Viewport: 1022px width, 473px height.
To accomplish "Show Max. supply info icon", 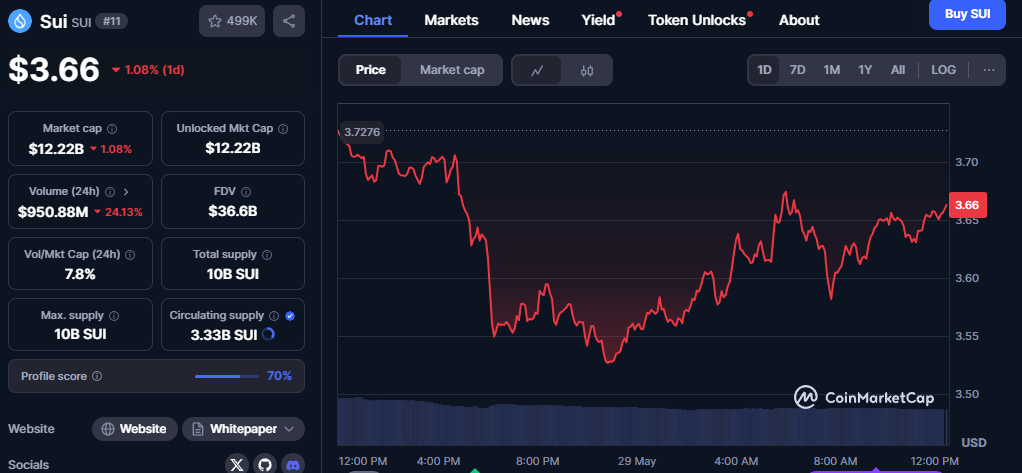I will (x=114, y=316).
